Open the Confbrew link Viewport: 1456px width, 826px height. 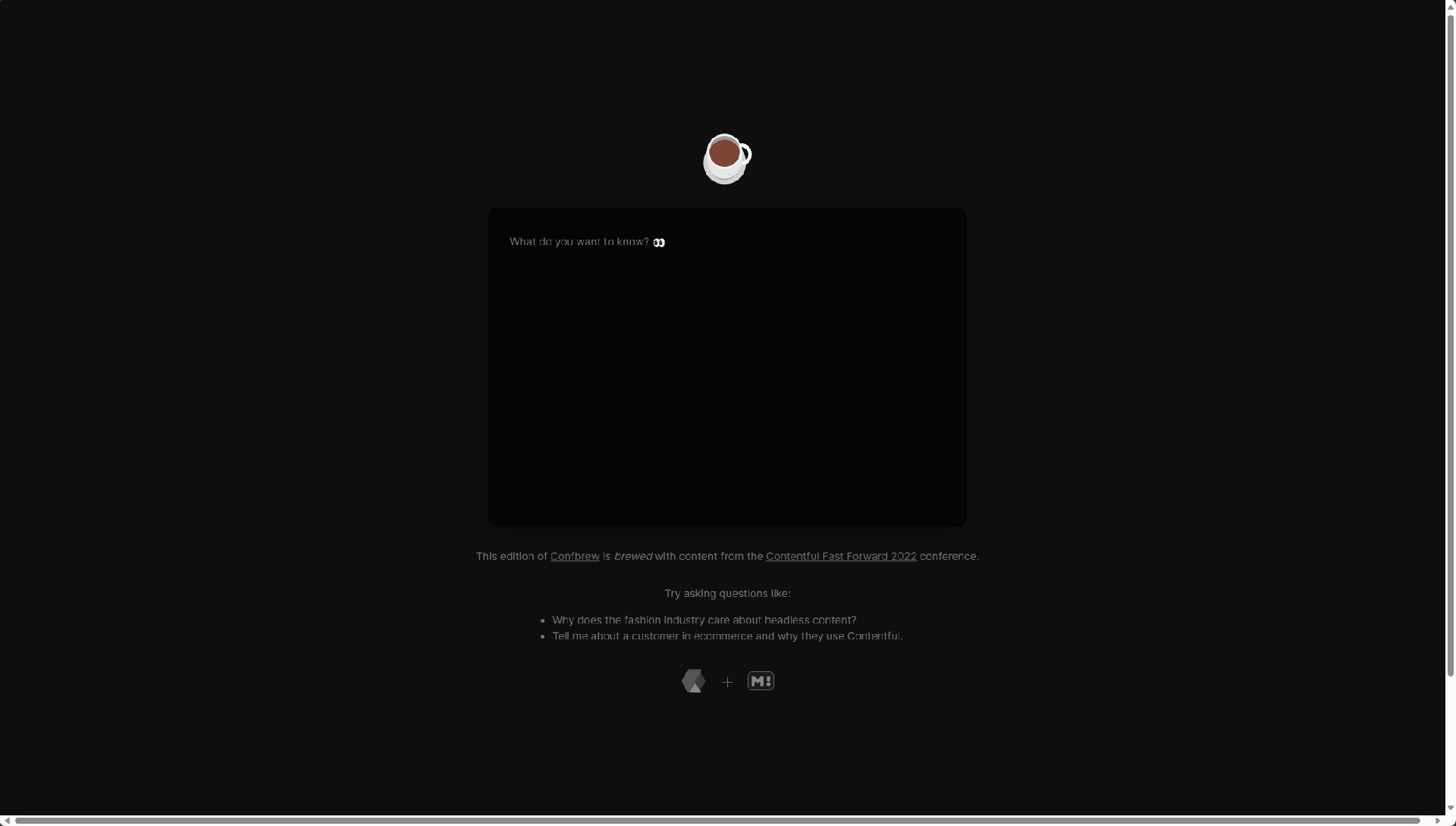(x=574, y=556)
